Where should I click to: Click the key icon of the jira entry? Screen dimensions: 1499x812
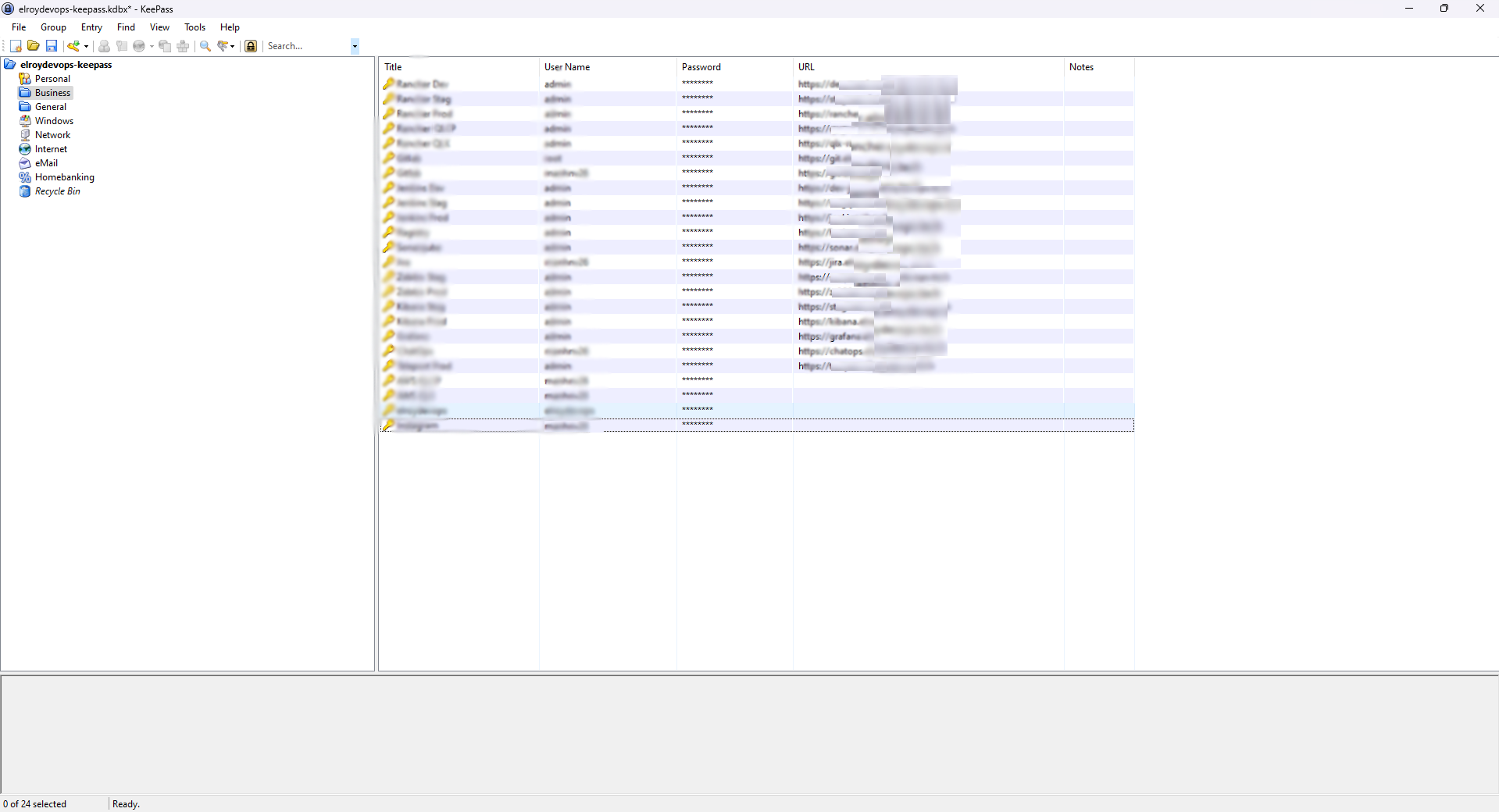click(x=388, y=262)
